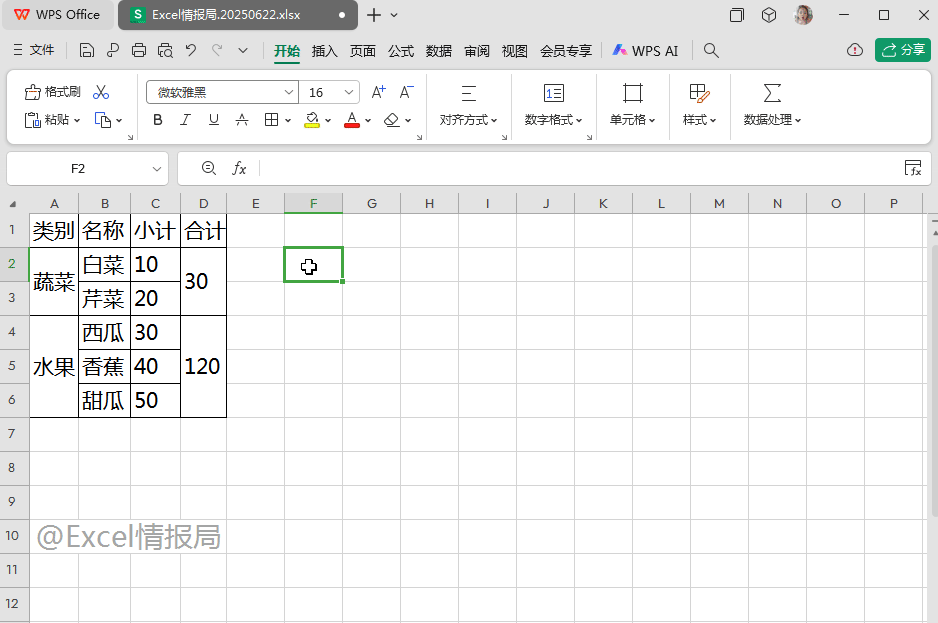Viewport: 938px width, 623px height.
Task: Click the search magnifier icon
Action: point(711,50)
